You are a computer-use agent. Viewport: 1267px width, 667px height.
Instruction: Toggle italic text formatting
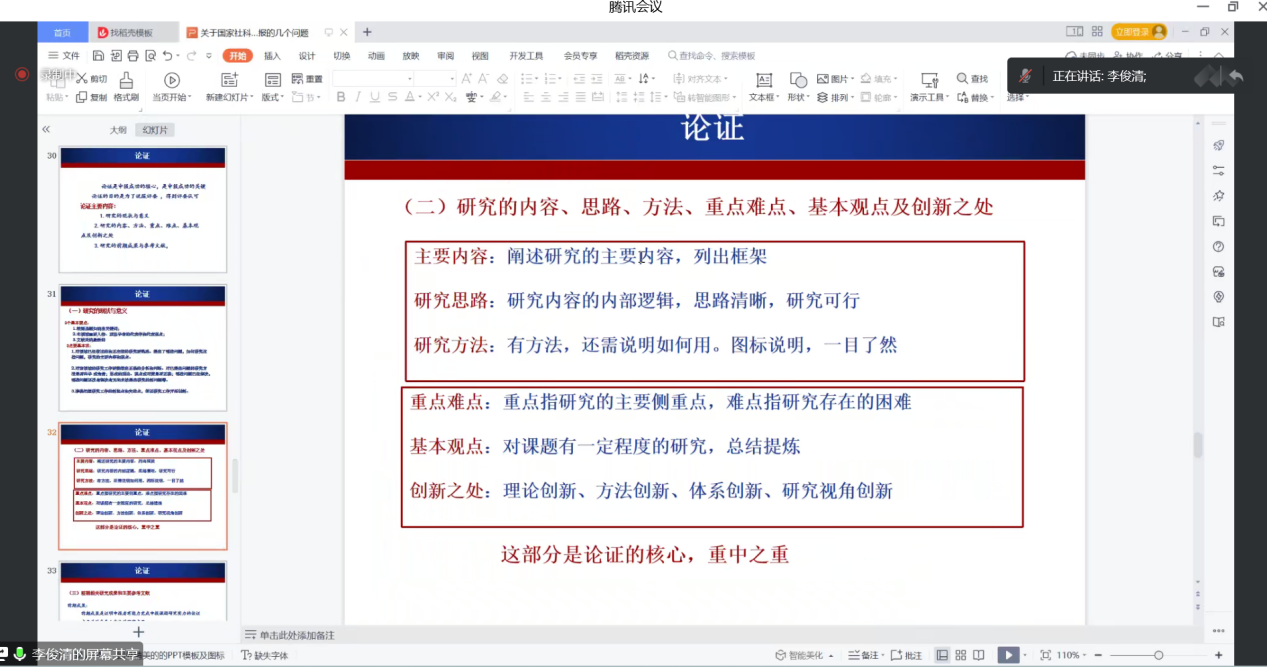pyautogui.click(x=358, y=97)
